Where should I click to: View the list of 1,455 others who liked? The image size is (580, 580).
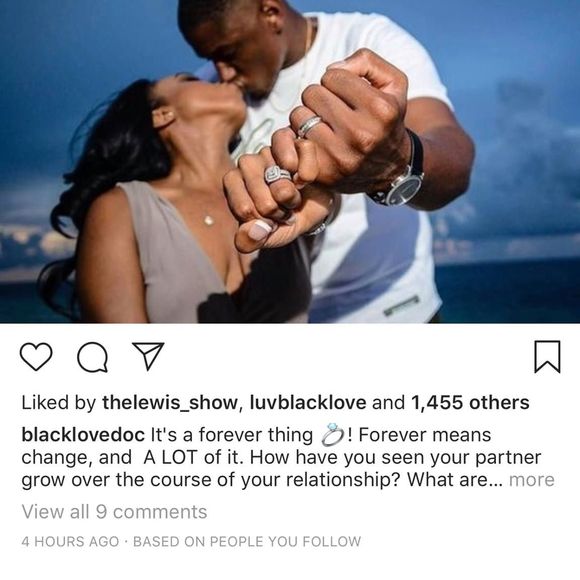click(470, 402)
